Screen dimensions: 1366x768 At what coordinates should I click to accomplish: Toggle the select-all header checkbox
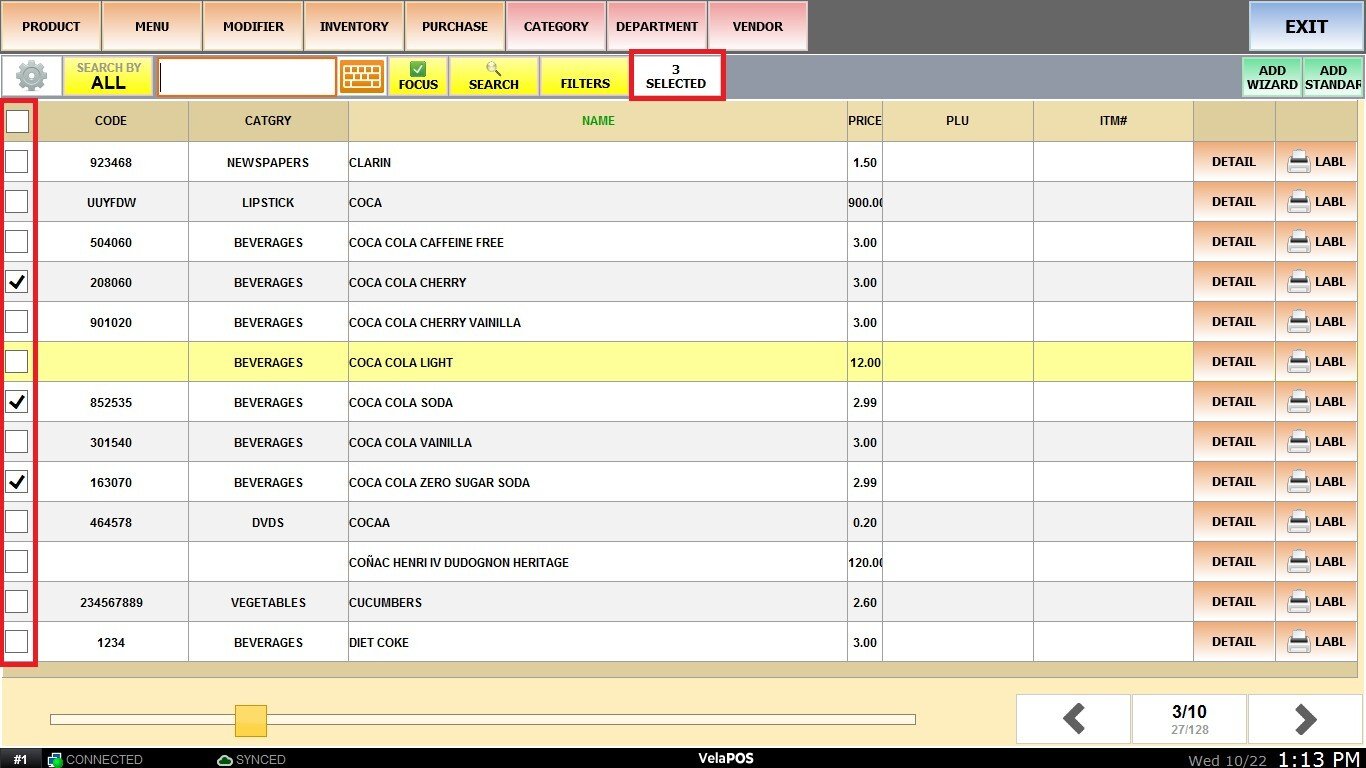click(x=17, y=122)
